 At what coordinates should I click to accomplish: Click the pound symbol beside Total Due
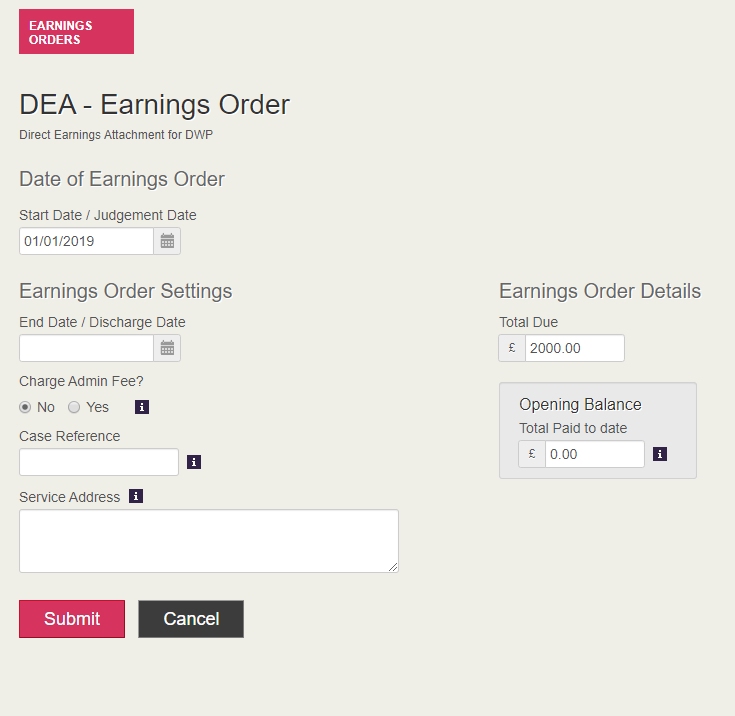[512, 348]
